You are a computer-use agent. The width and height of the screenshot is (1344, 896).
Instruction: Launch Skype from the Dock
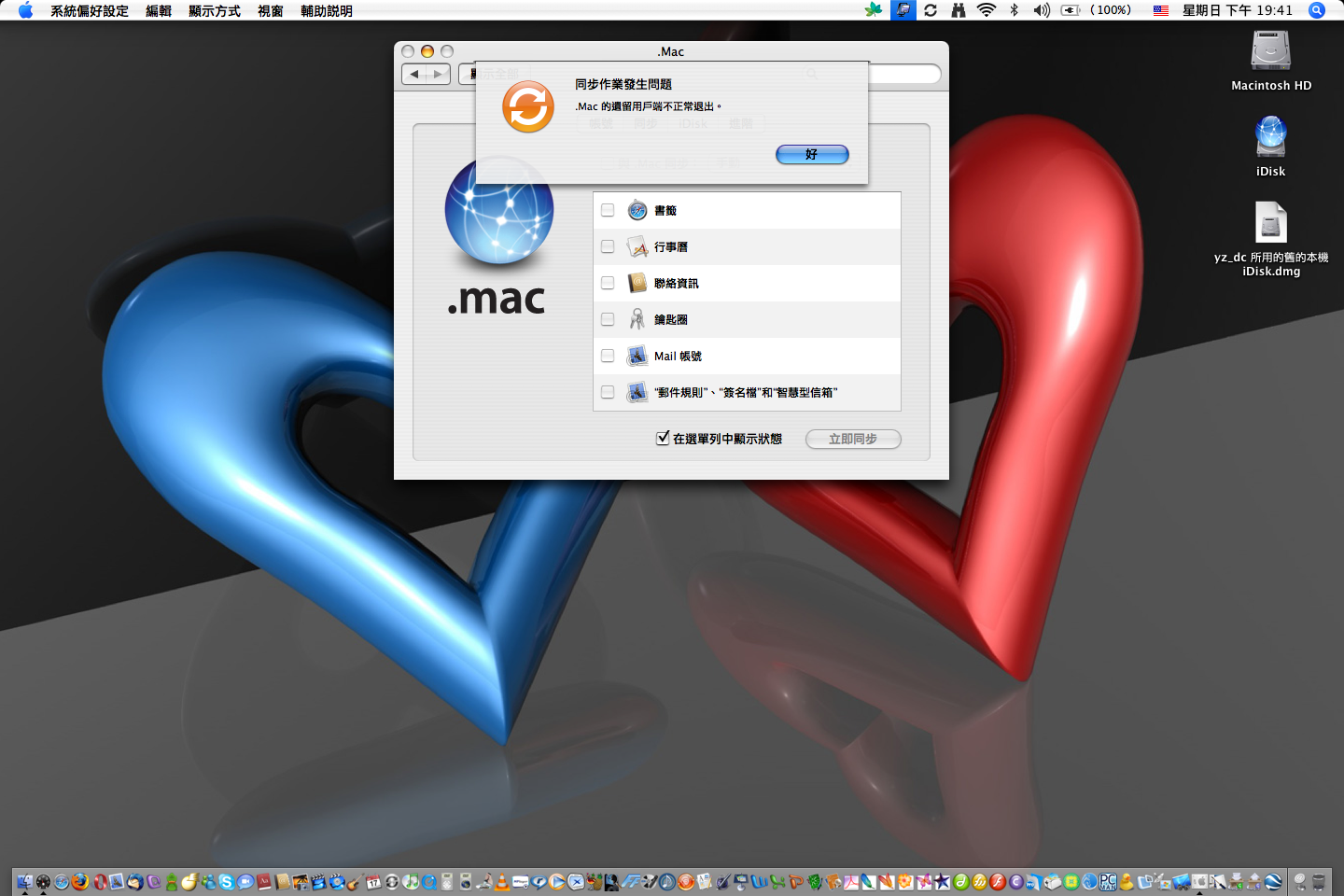227,881
